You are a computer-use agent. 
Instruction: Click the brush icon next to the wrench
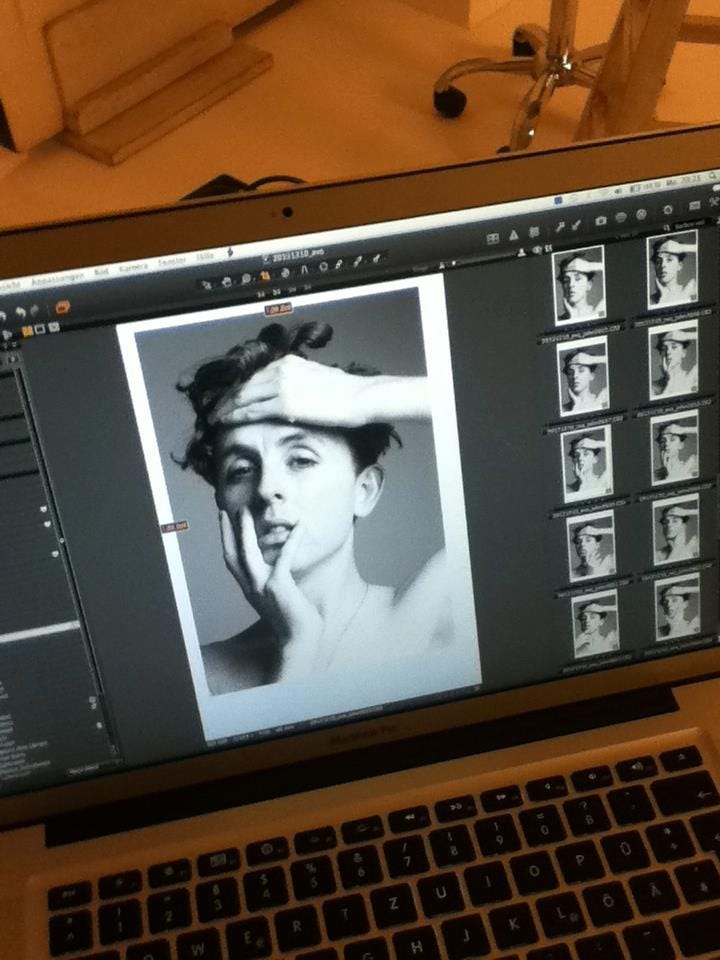click(576, 225)
